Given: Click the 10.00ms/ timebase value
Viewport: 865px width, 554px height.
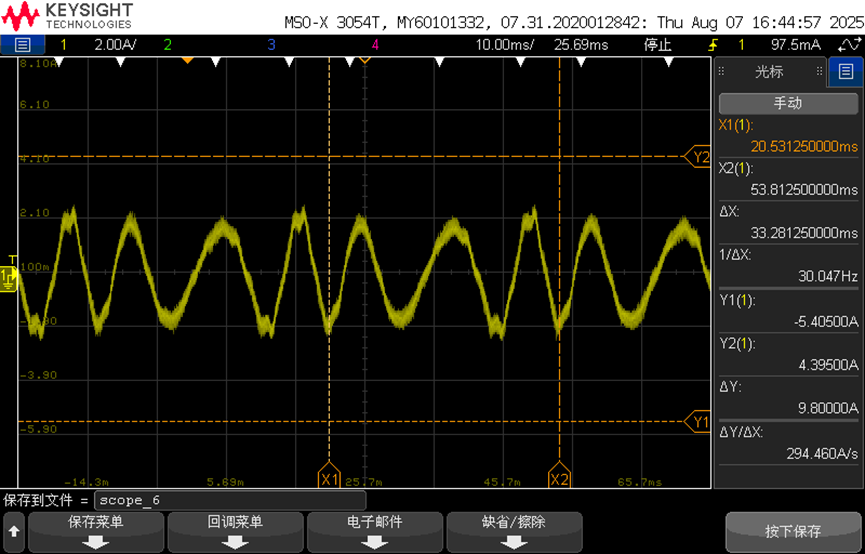Looking at the screenshot, I should pyautogui.click(x=505, y=45).
